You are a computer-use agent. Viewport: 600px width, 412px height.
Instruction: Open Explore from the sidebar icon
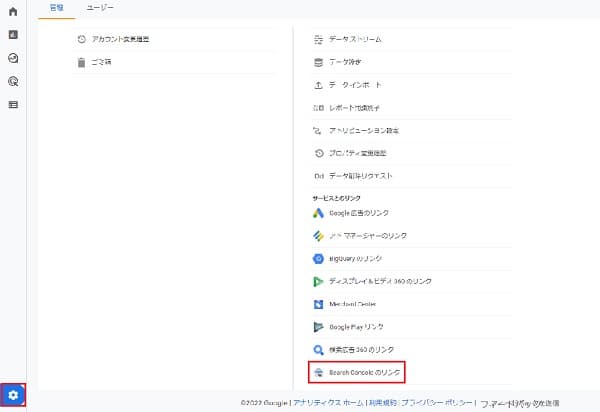[13, 58]
